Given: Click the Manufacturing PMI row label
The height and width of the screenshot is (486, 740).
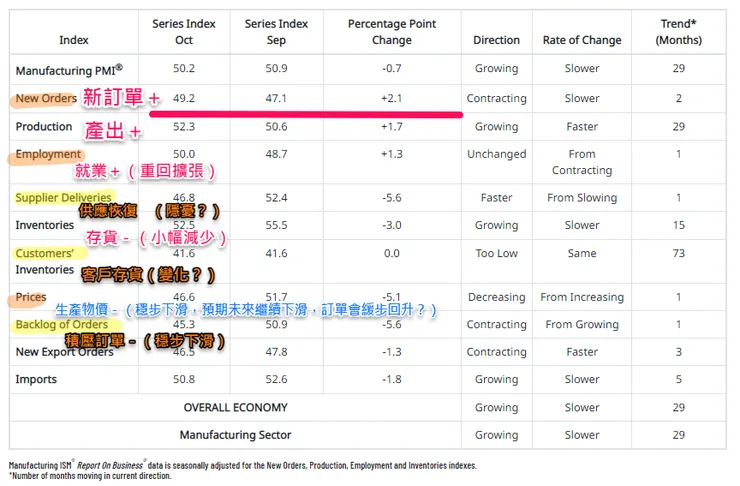Looking at the screenshot, I should (69, 69).
